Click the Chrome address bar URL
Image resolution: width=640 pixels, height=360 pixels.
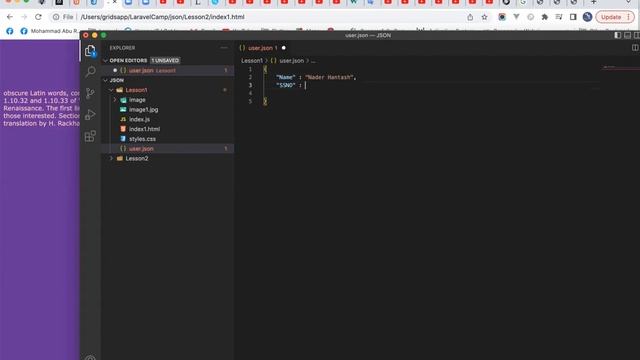click(x=162, y=17)
